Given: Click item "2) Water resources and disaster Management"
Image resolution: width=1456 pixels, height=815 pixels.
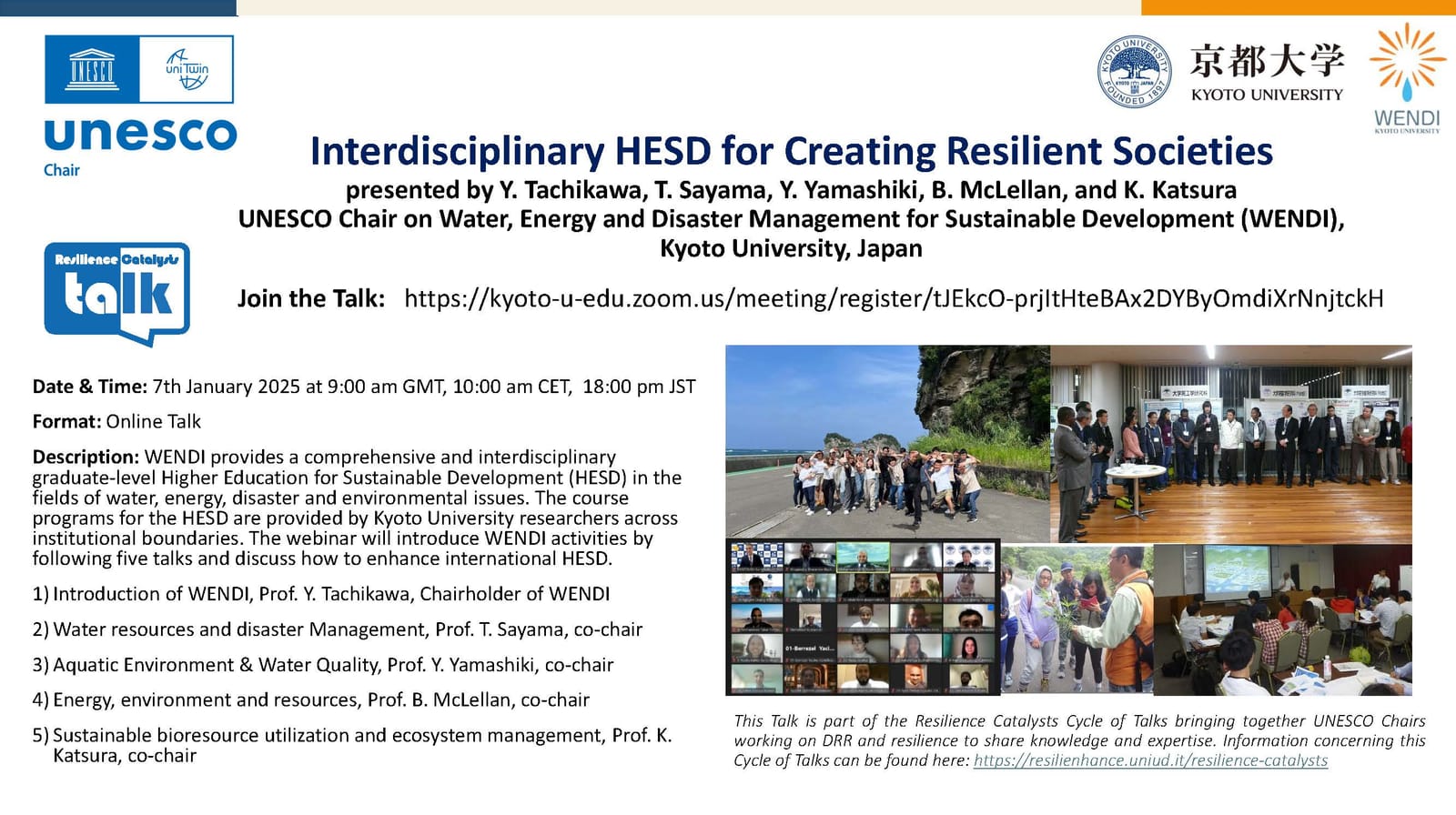Looking at the screenshot, I should (x=338, y=629).
